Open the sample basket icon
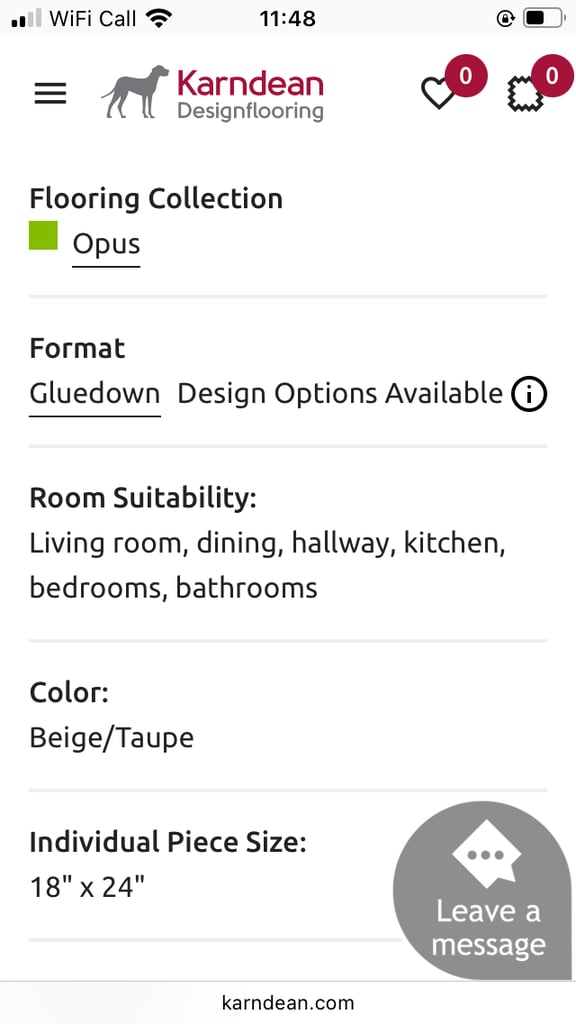Screen dimensions: 576x1024 (525, 94)
